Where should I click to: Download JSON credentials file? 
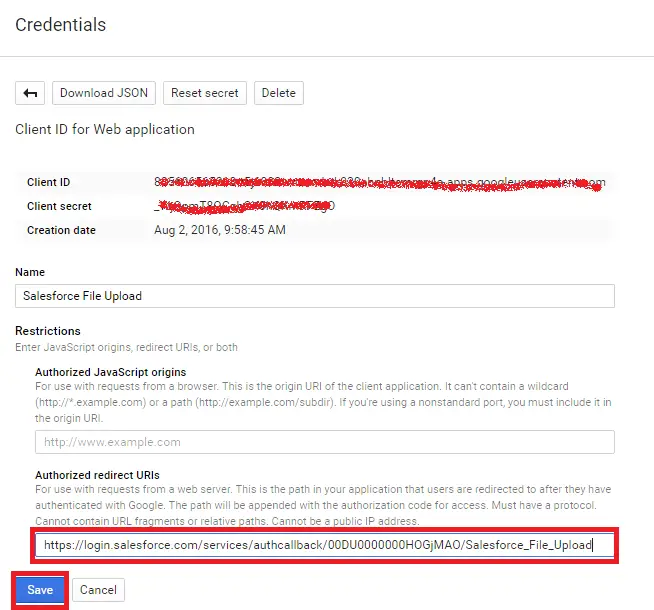(104, 93)
